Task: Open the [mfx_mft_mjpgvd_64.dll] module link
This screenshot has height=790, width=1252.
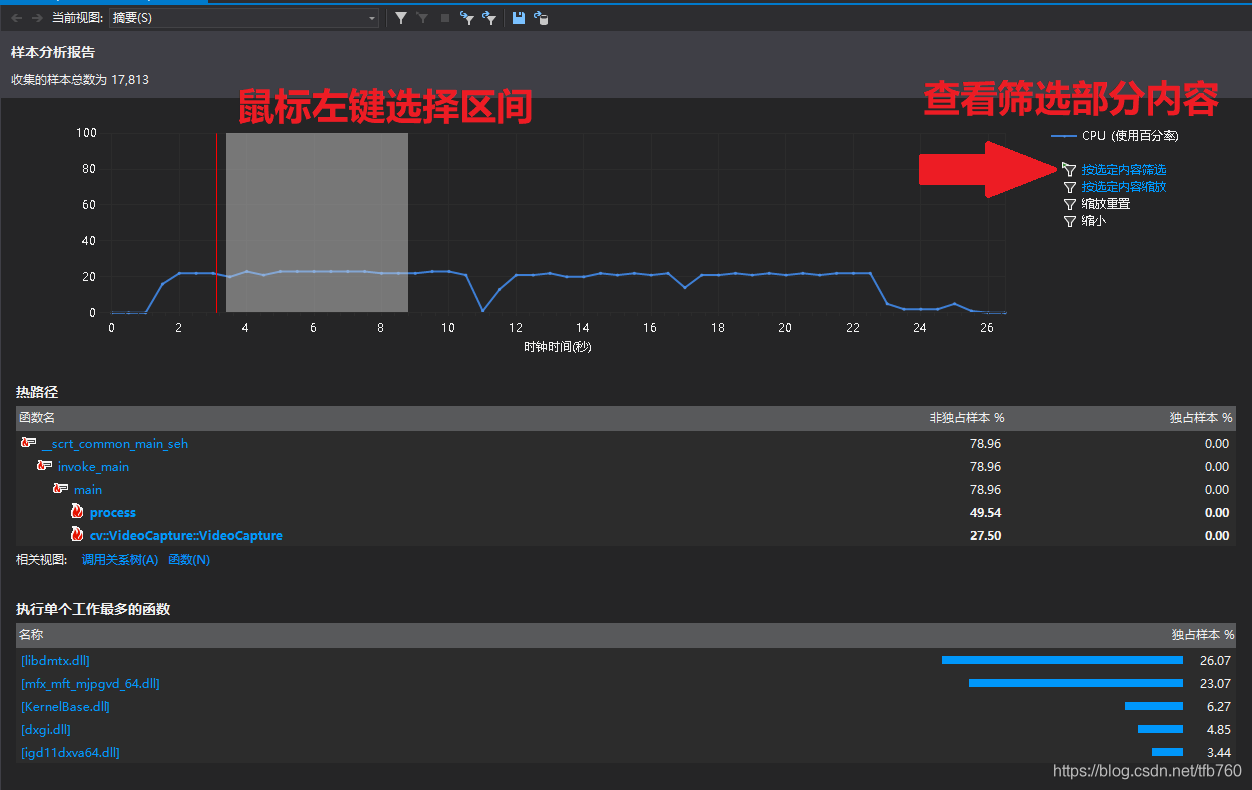Action: pos(90,684)
